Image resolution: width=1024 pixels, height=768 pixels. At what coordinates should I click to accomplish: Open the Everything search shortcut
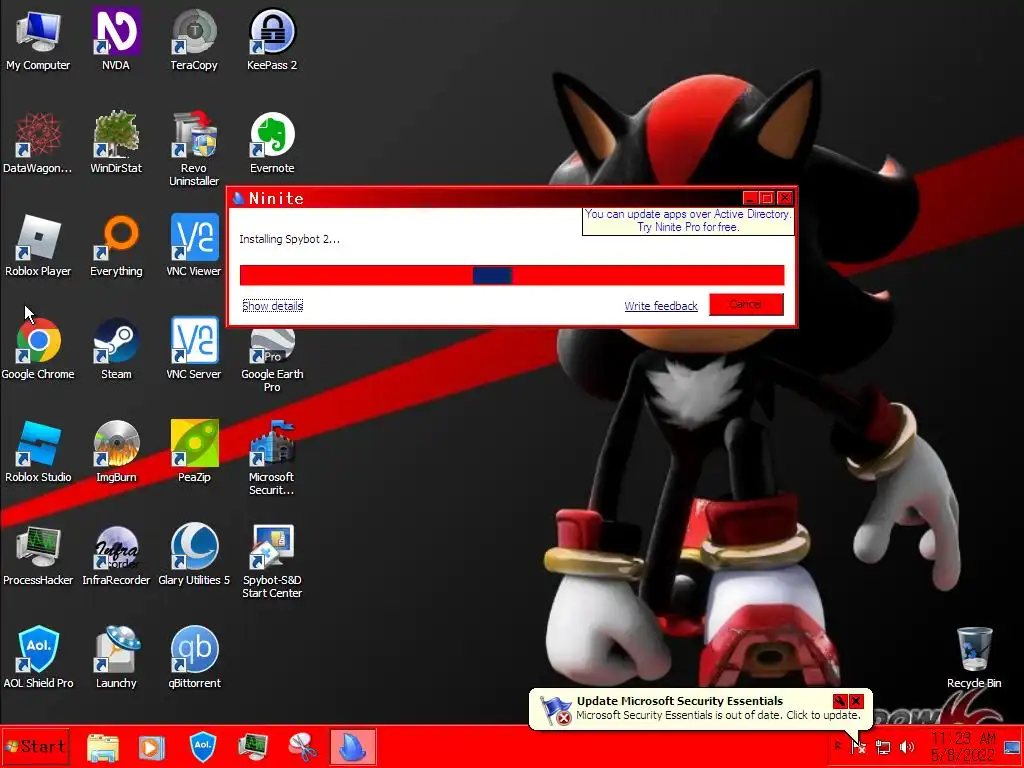coord(116,246)
